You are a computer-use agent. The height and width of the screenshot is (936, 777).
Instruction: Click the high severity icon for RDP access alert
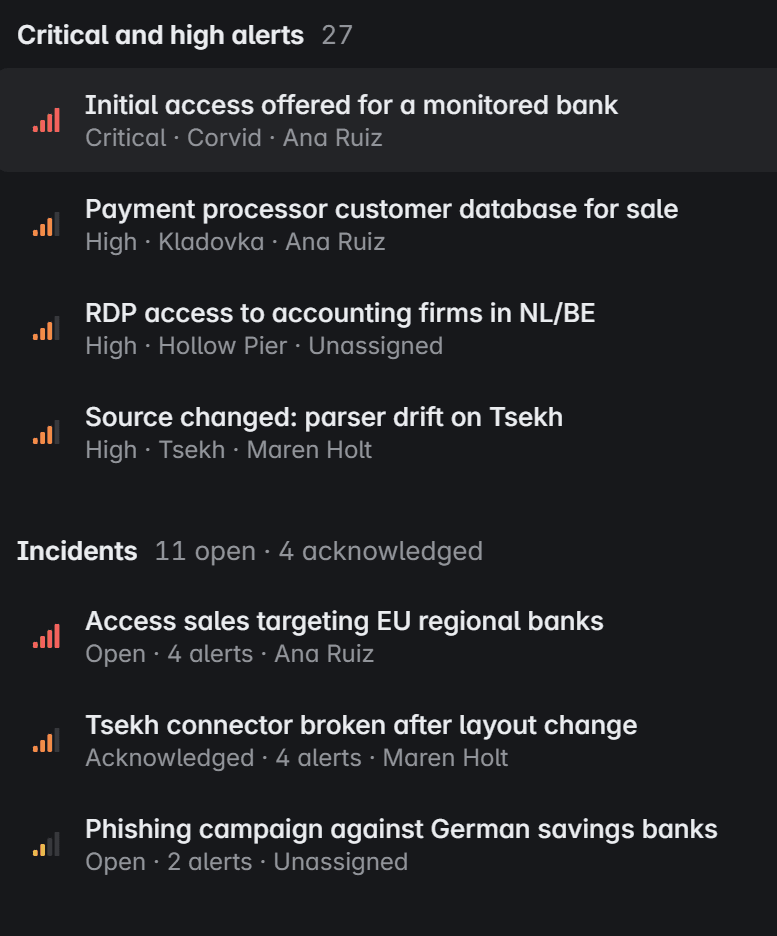coord(47,328)
